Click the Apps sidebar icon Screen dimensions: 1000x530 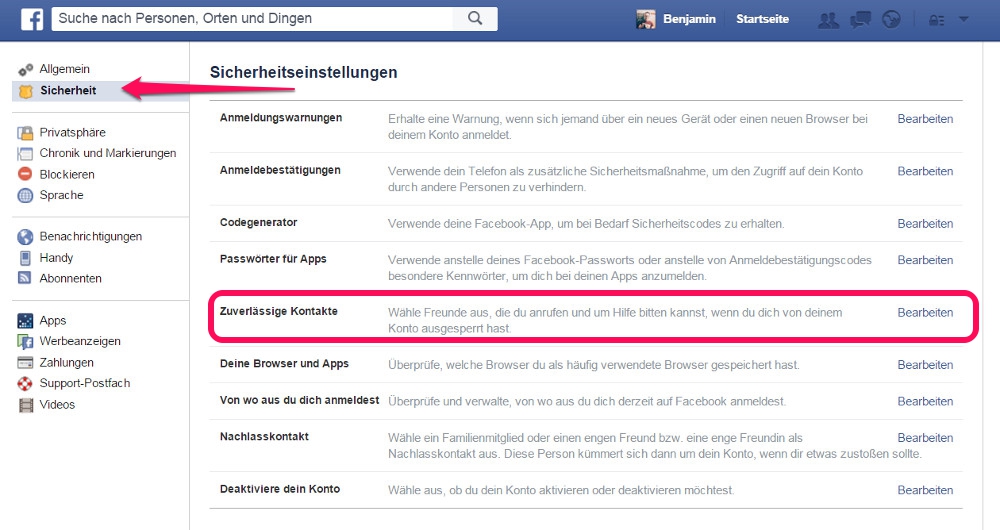point(25,320)
